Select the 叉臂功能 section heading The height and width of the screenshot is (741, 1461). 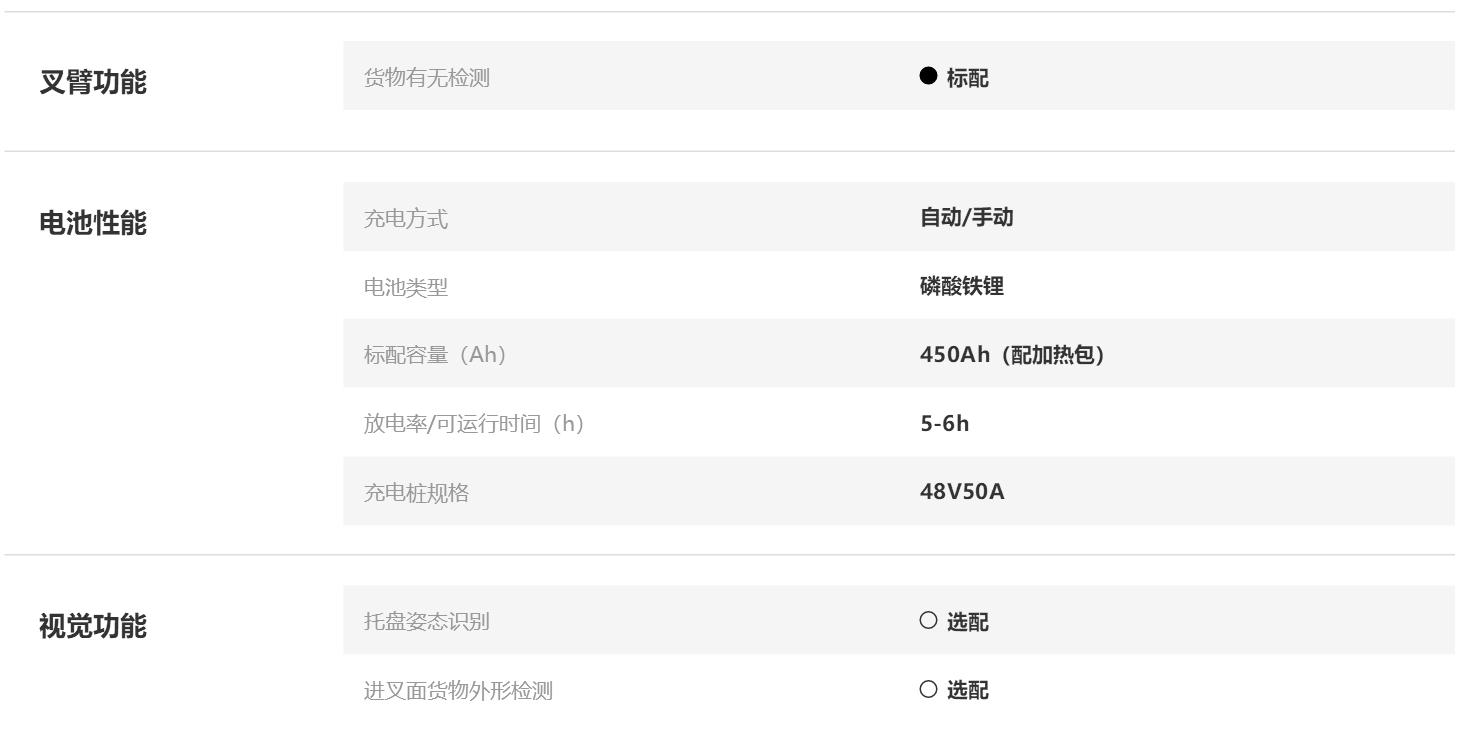pos(92,83)
